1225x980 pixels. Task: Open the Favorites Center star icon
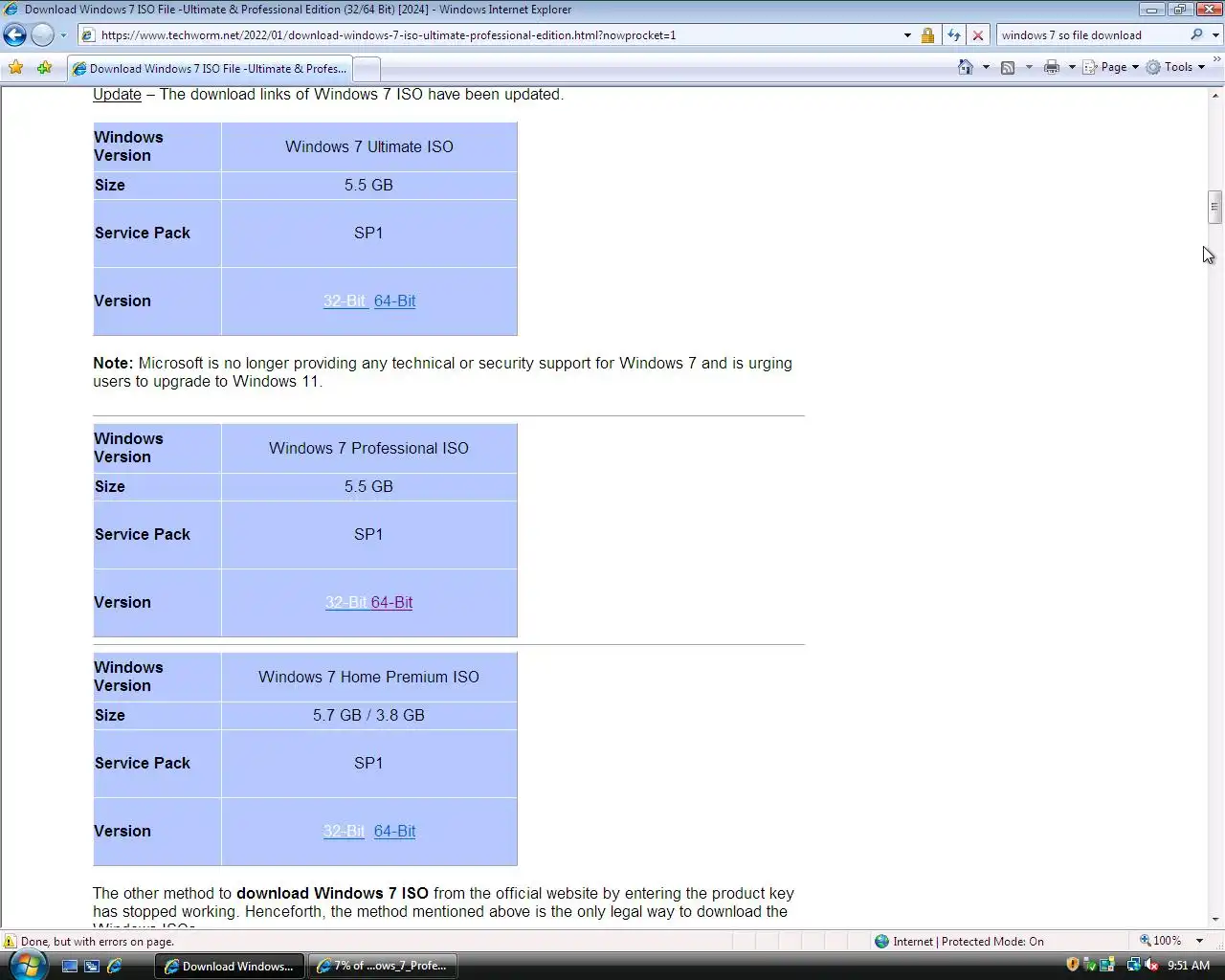click(16, 68)
